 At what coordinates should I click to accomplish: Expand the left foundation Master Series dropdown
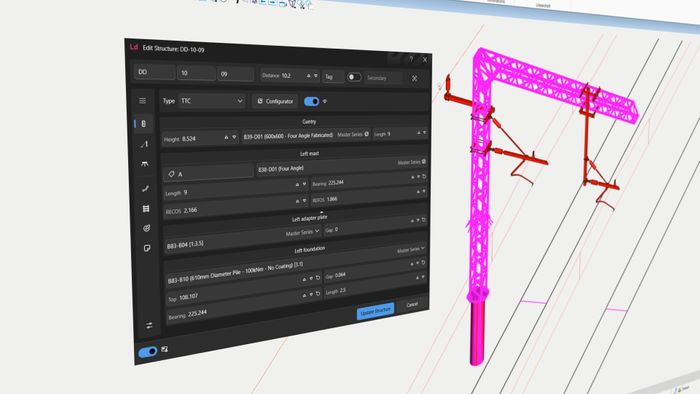[x=411, y=249]
